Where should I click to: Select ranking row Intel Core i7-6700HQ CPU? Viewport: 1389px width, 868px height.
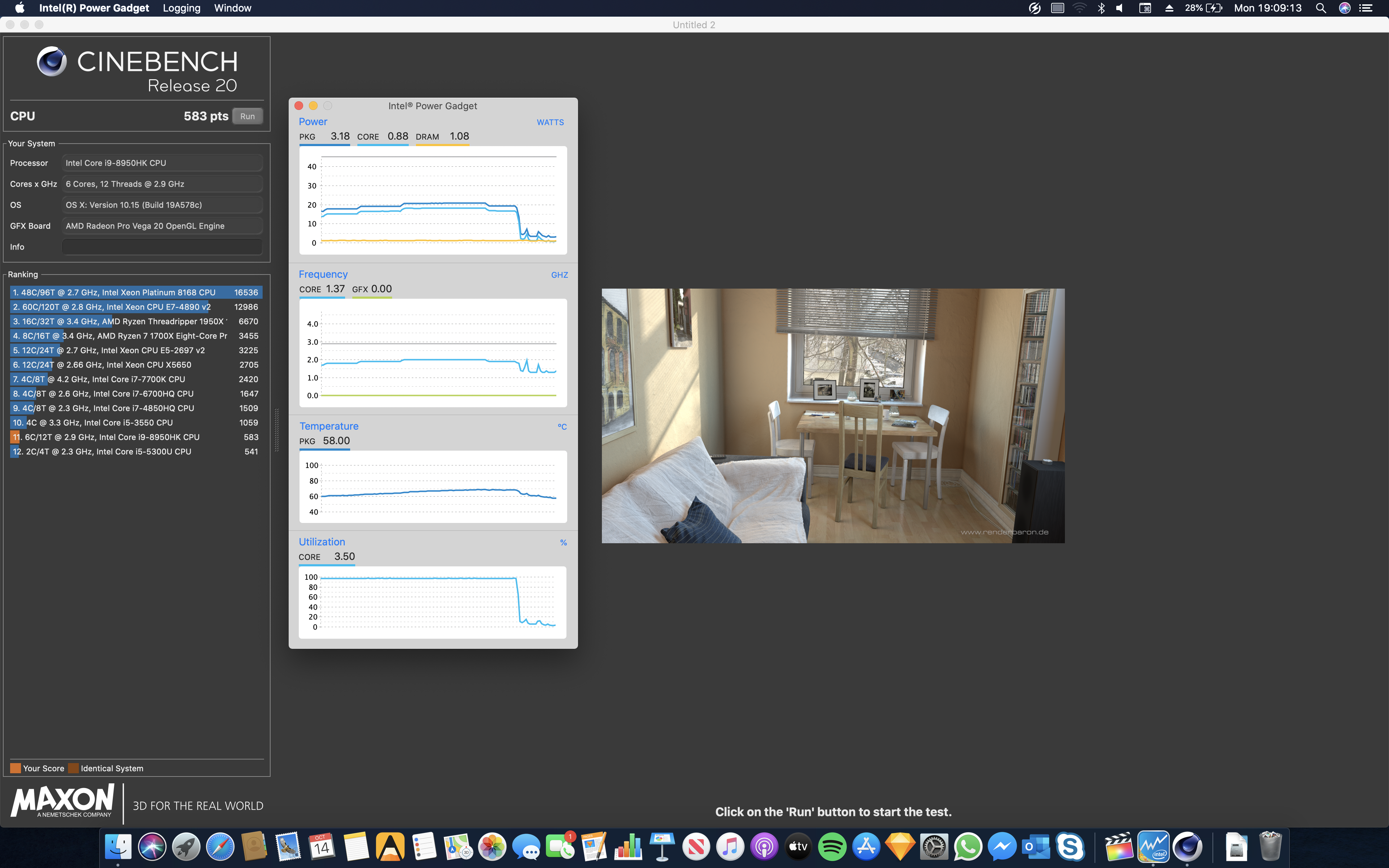point(136,394)
